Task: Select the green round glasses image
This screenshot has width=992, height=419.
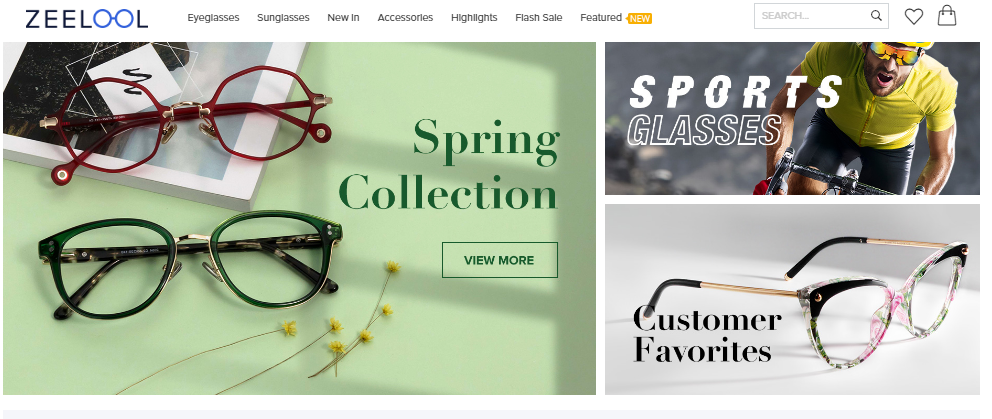Action: (x=190, y=265)
